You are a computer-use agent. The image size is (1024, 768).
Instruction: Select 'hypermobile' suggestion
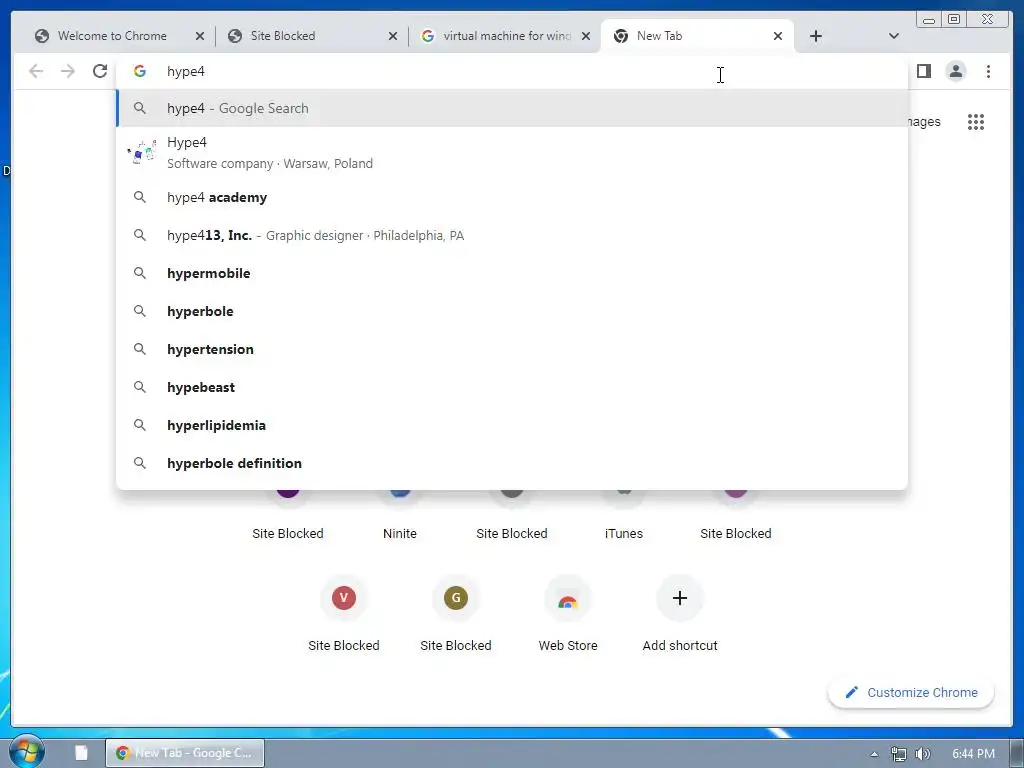(x=512, y=273)
